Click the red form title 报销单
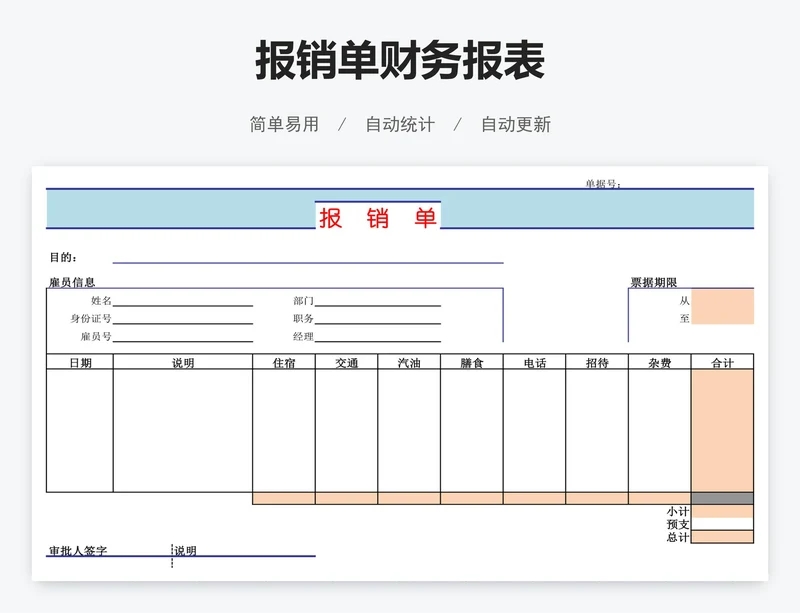The image size is (800, 613). coord(378,218)
